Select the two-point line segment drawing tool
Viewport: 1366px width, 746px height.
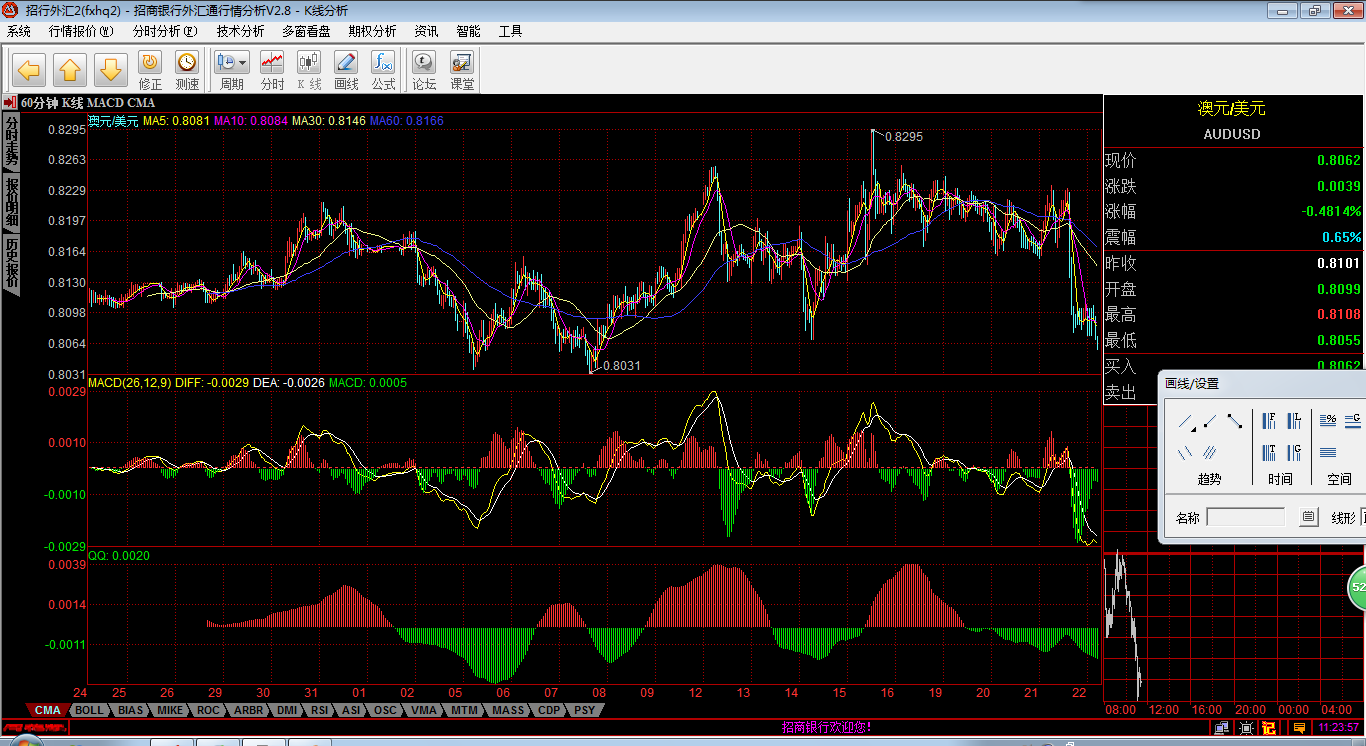point(1235,422)
